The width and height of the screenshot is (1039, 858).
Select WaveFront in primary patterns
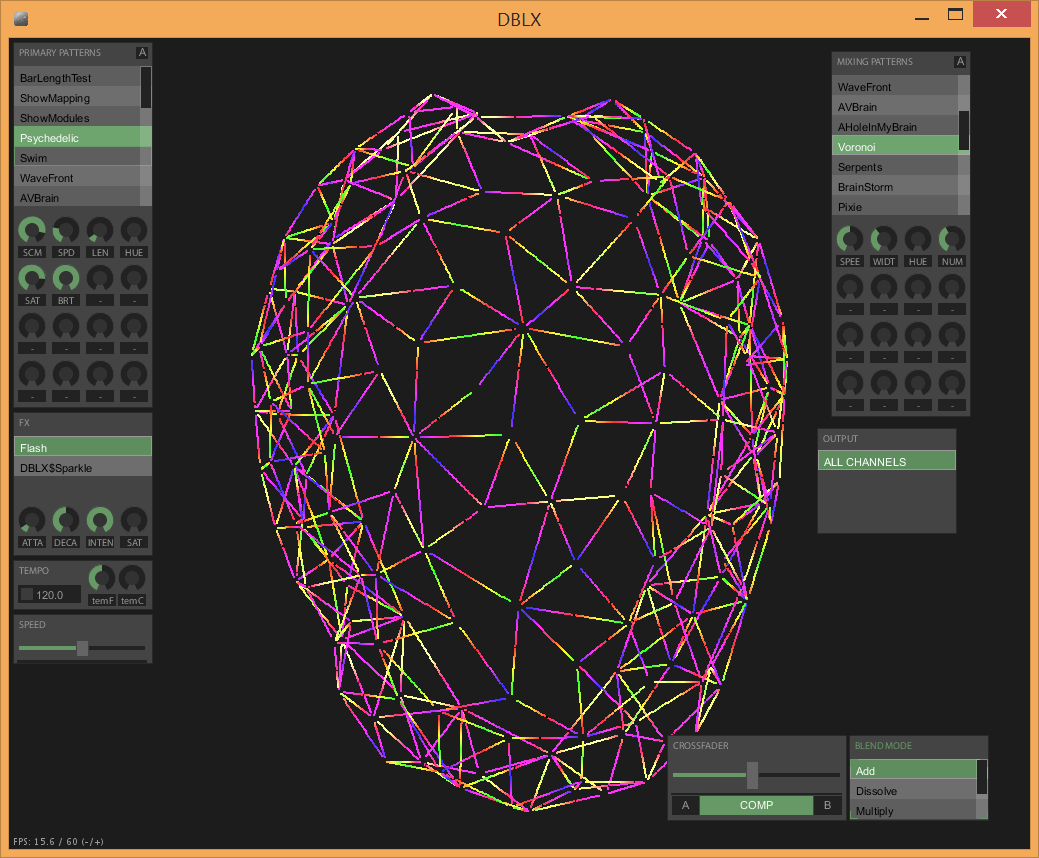pos(78,178)
